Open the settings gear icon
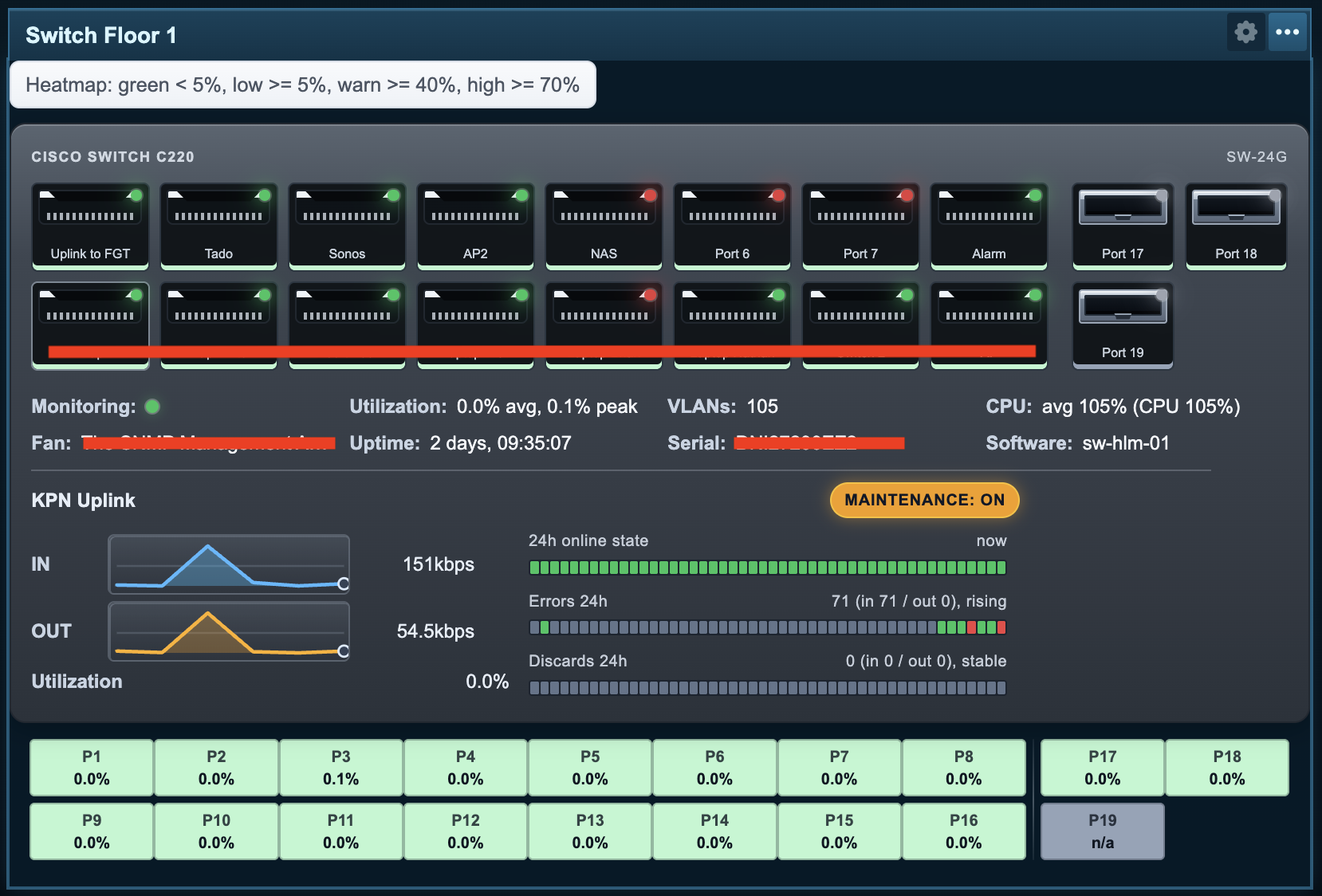This screenshot has height=896, width=1322. tap(1245, 32)
